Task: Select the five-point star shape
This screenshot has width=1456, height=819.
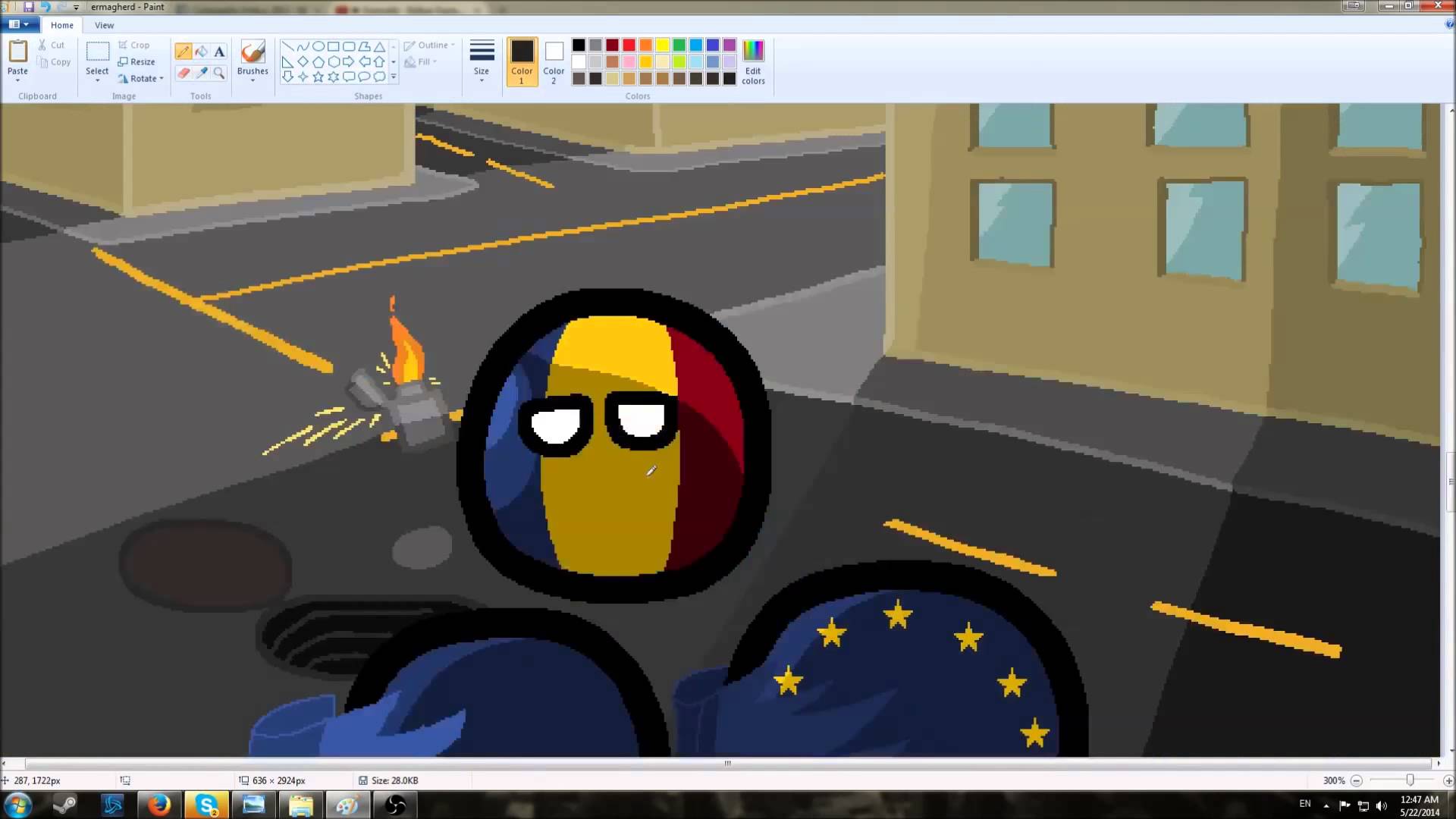Action: tap(318, 77)
